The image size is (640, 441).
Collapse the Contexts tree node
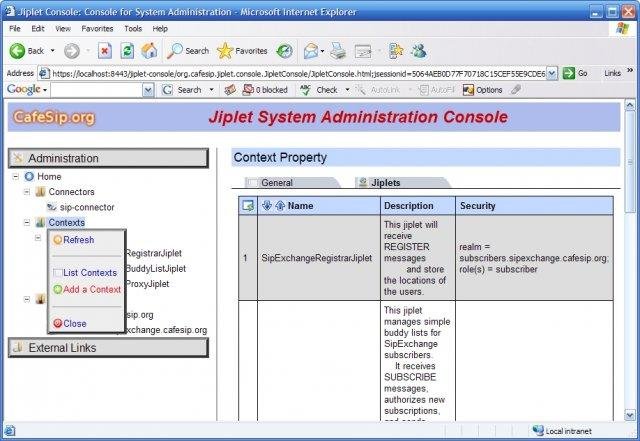[x=27, y=223]
